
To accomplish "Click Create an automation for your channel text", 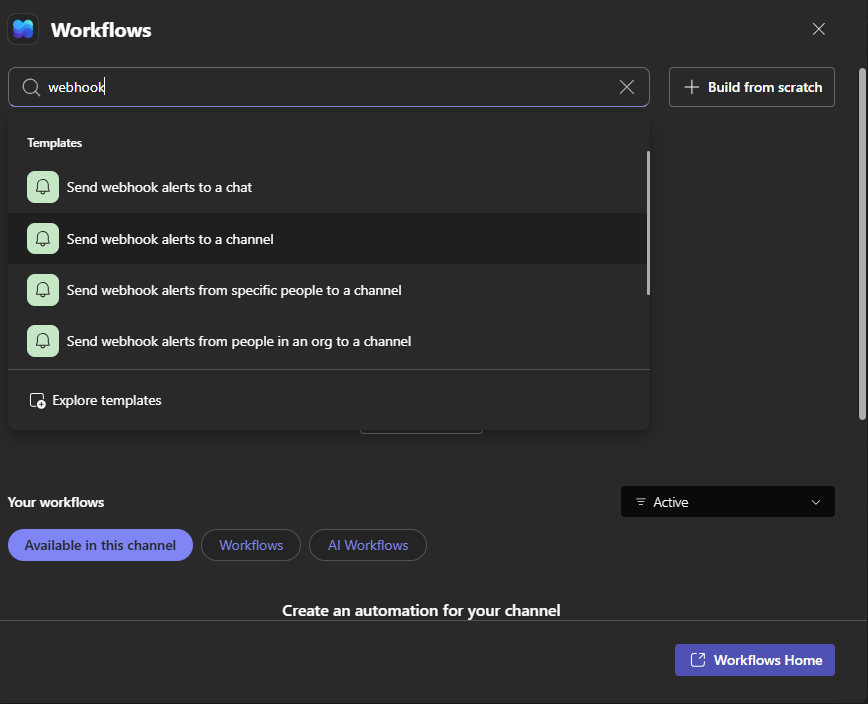I will pos(421,610).
